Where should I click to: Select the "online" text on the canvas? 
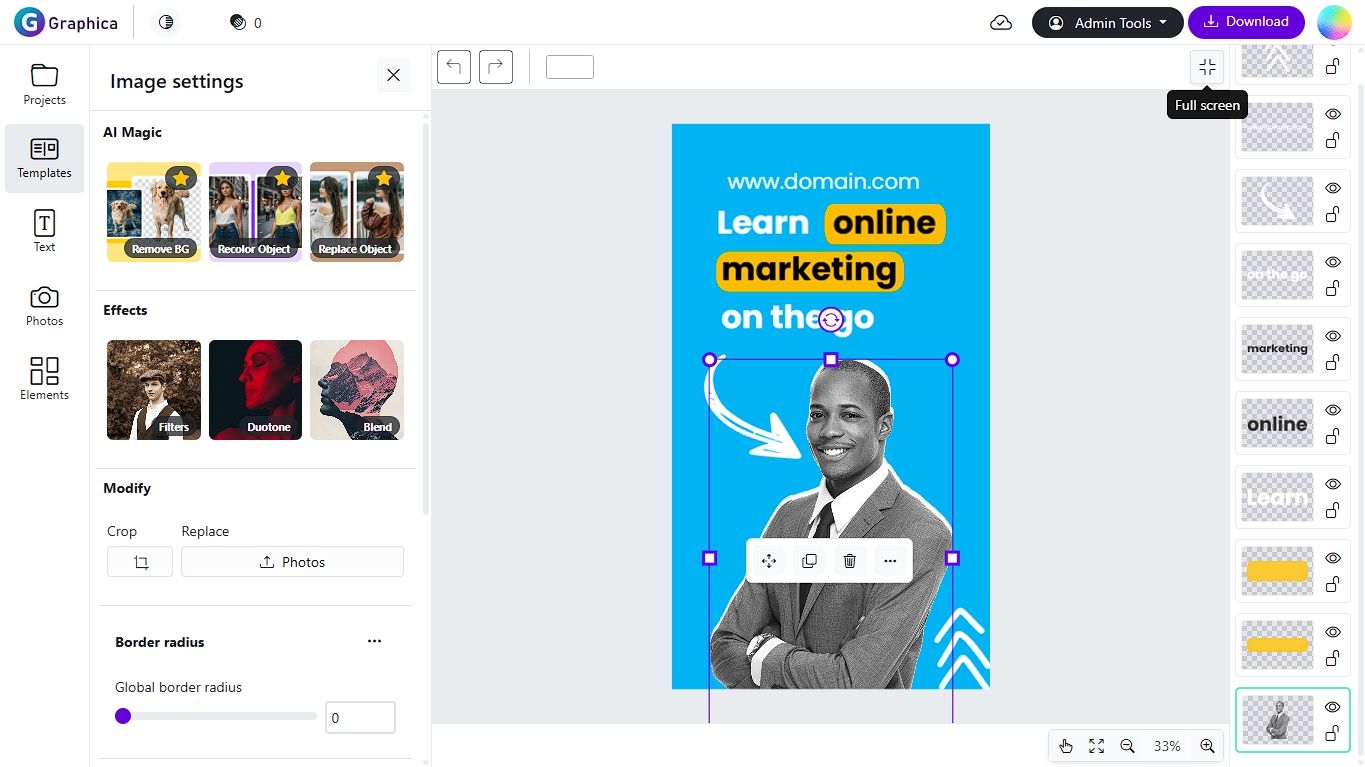pos(885,223)
